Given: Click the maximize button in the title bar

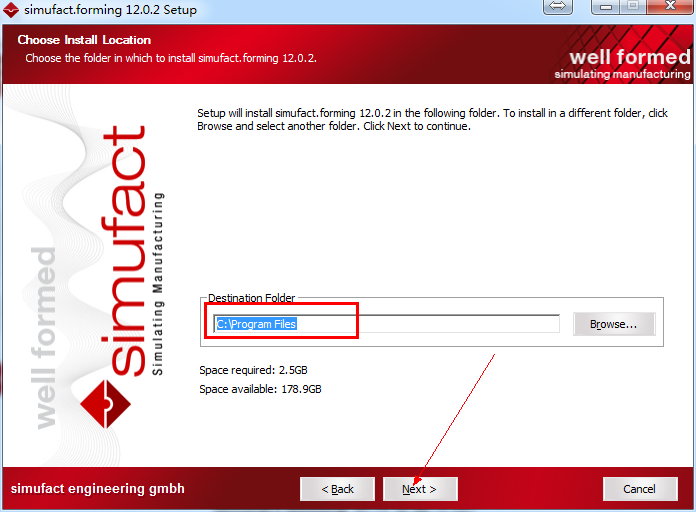Looking at the screenshot, I should (x=633, y=6).
